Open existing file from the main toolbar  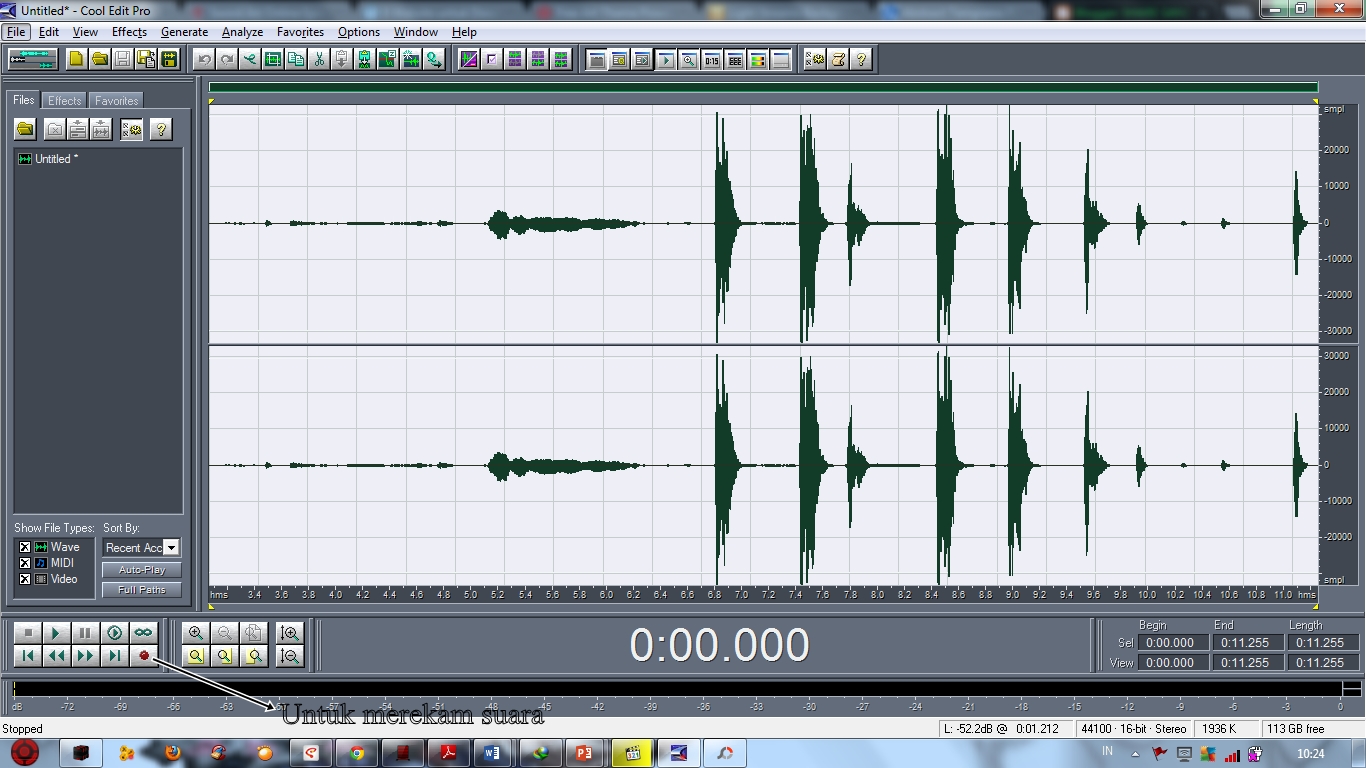(100, 59)
